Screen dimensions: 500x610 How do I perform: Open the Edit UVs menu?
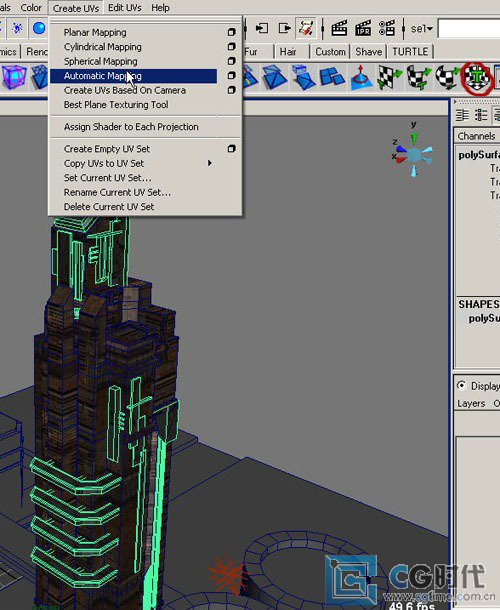tap(125, 8)
